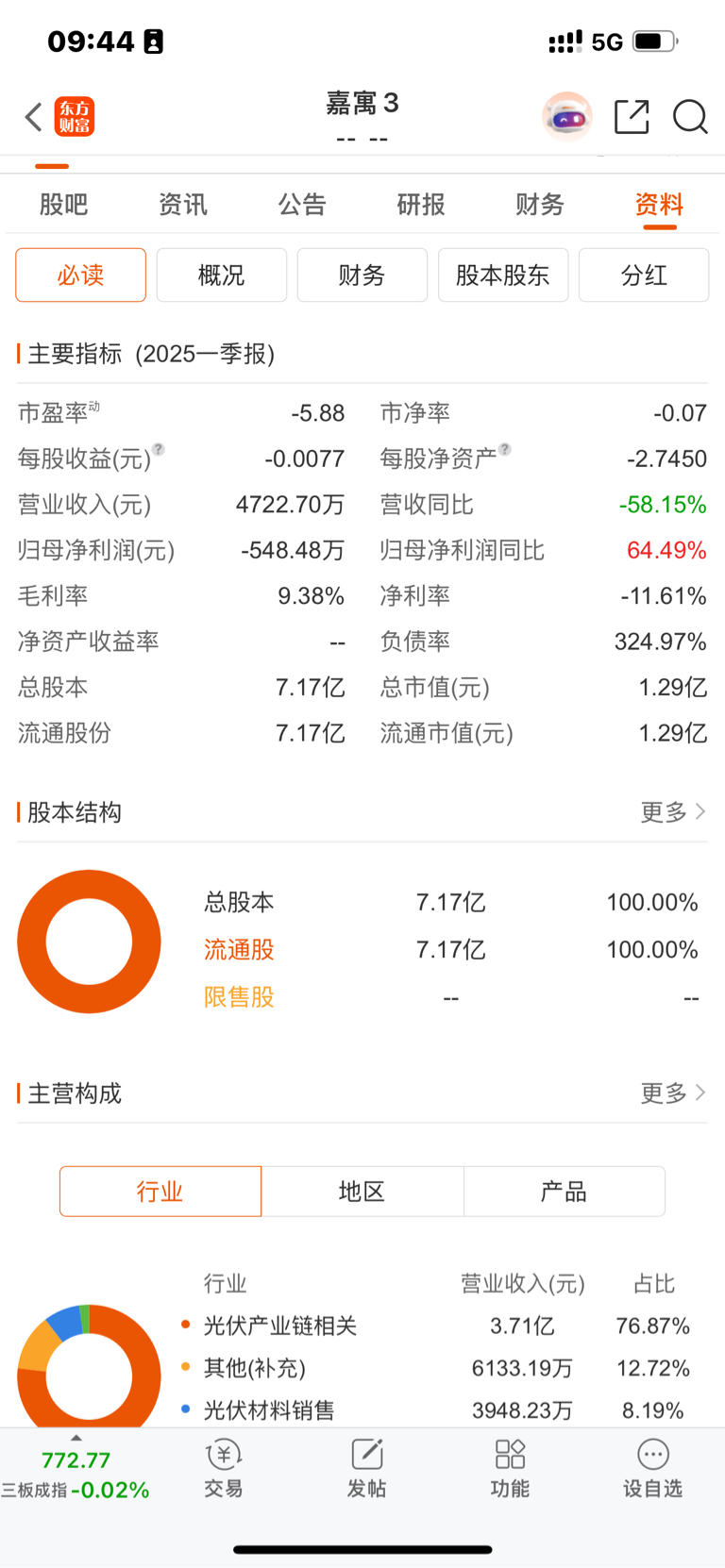This screenshot has height=1568, width=725.
Task: Tap the back arrow icon
Action: 34,117
